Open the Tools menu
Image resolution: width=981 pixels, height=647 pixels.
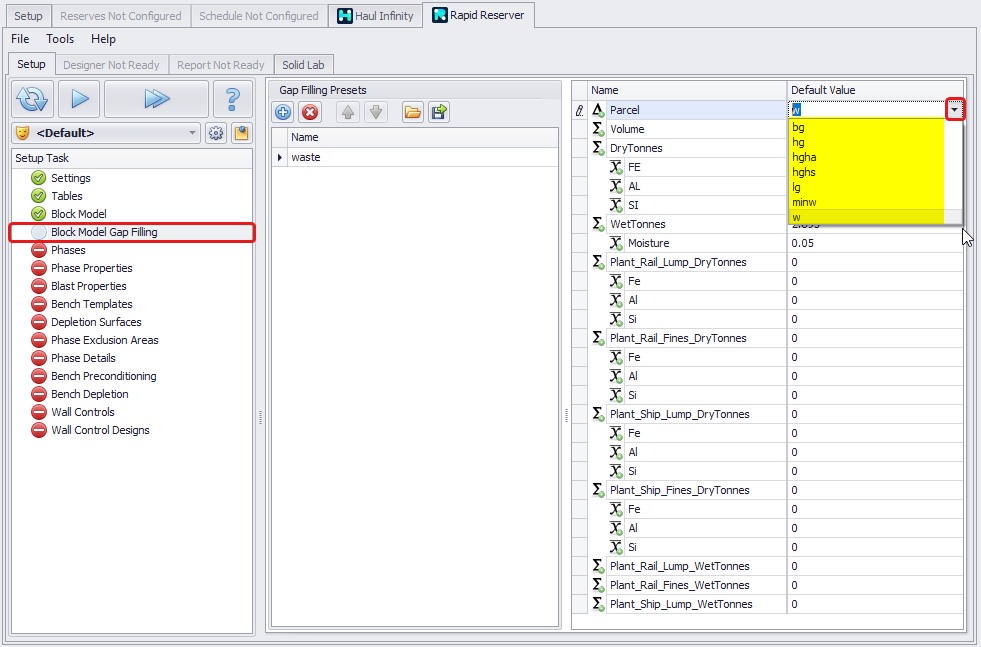tap(60, 39)
